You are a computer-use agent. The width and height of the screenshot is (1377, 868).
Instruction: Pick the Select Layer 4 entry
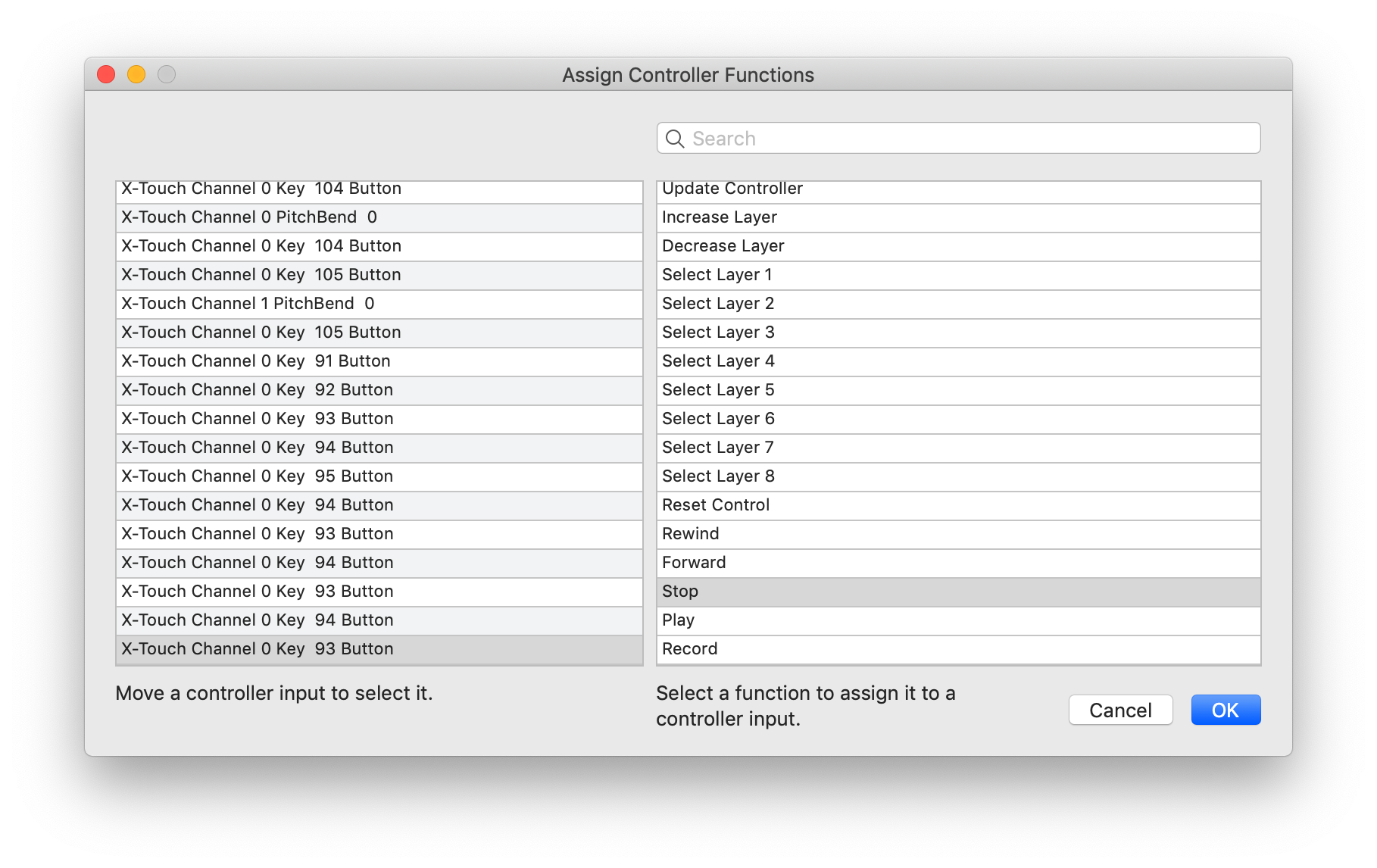click(x=958, y=361)
